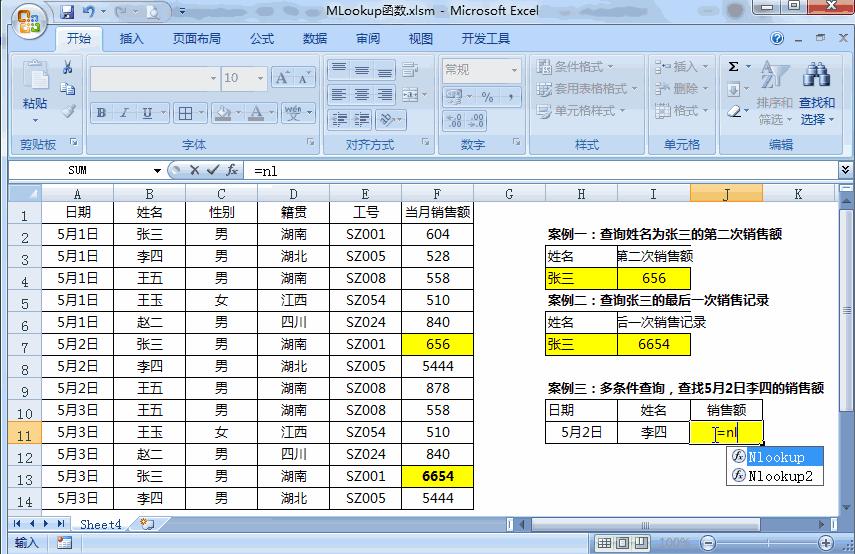Open Excel Help question mark
The width and height of the screenshot is (855, 554).
(x=777, y=38)
